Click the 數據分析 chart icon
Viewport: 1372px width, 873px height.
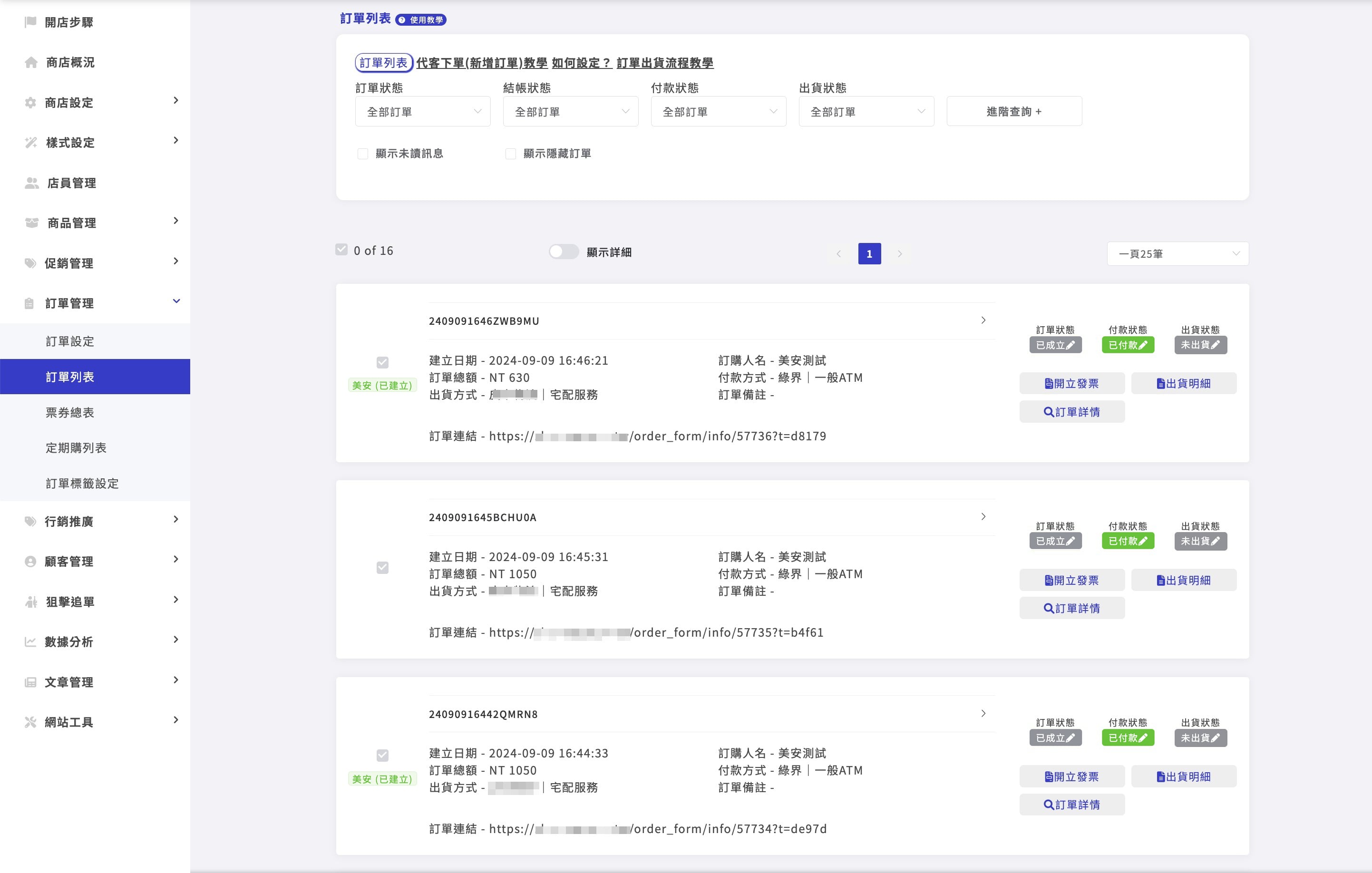[31, 641]
